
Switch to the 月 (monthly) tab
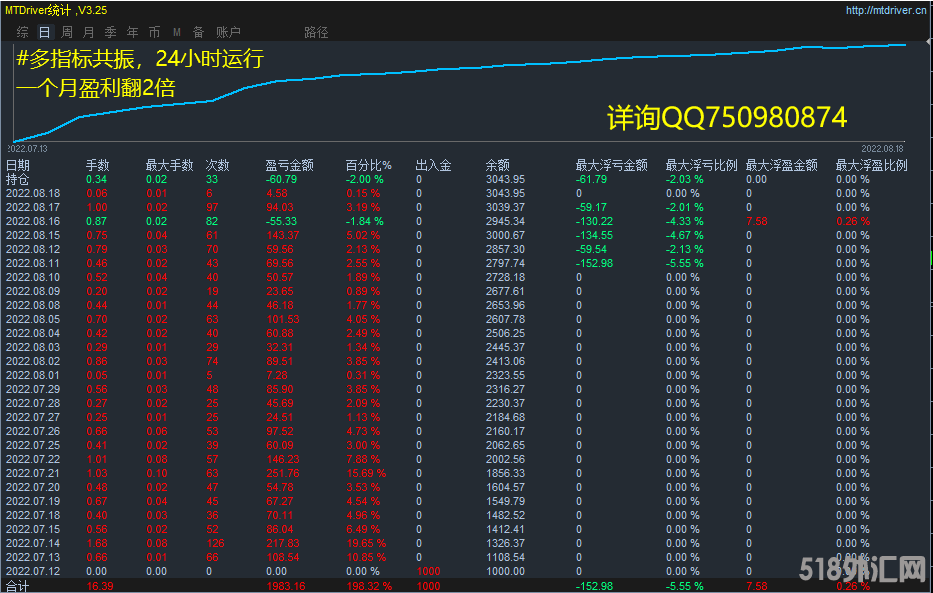pyautogui.click(x=89, y=32)
